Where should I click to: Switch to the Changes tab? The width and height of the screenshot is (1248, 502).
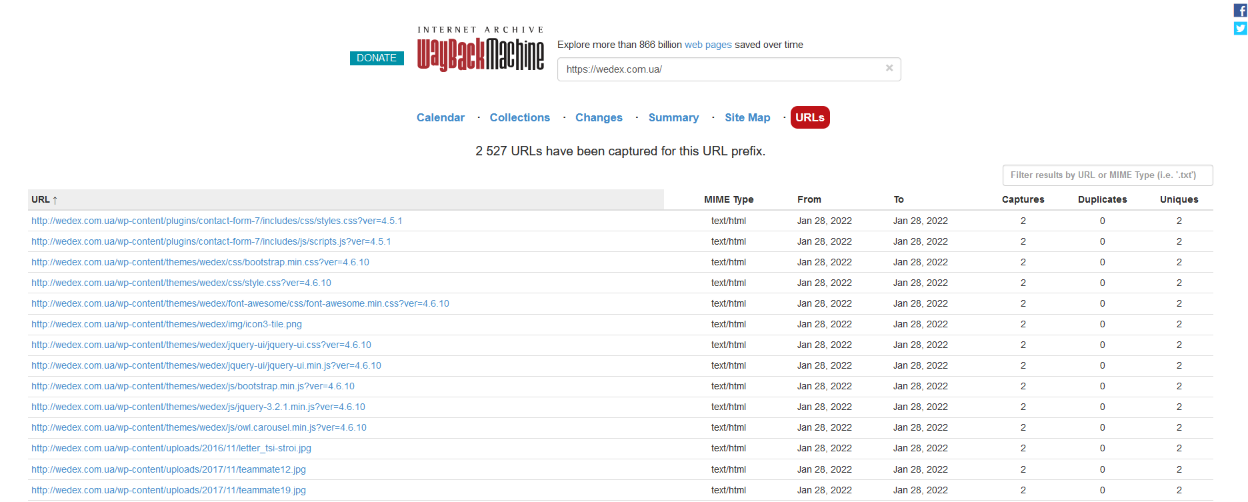click(599, 118)
